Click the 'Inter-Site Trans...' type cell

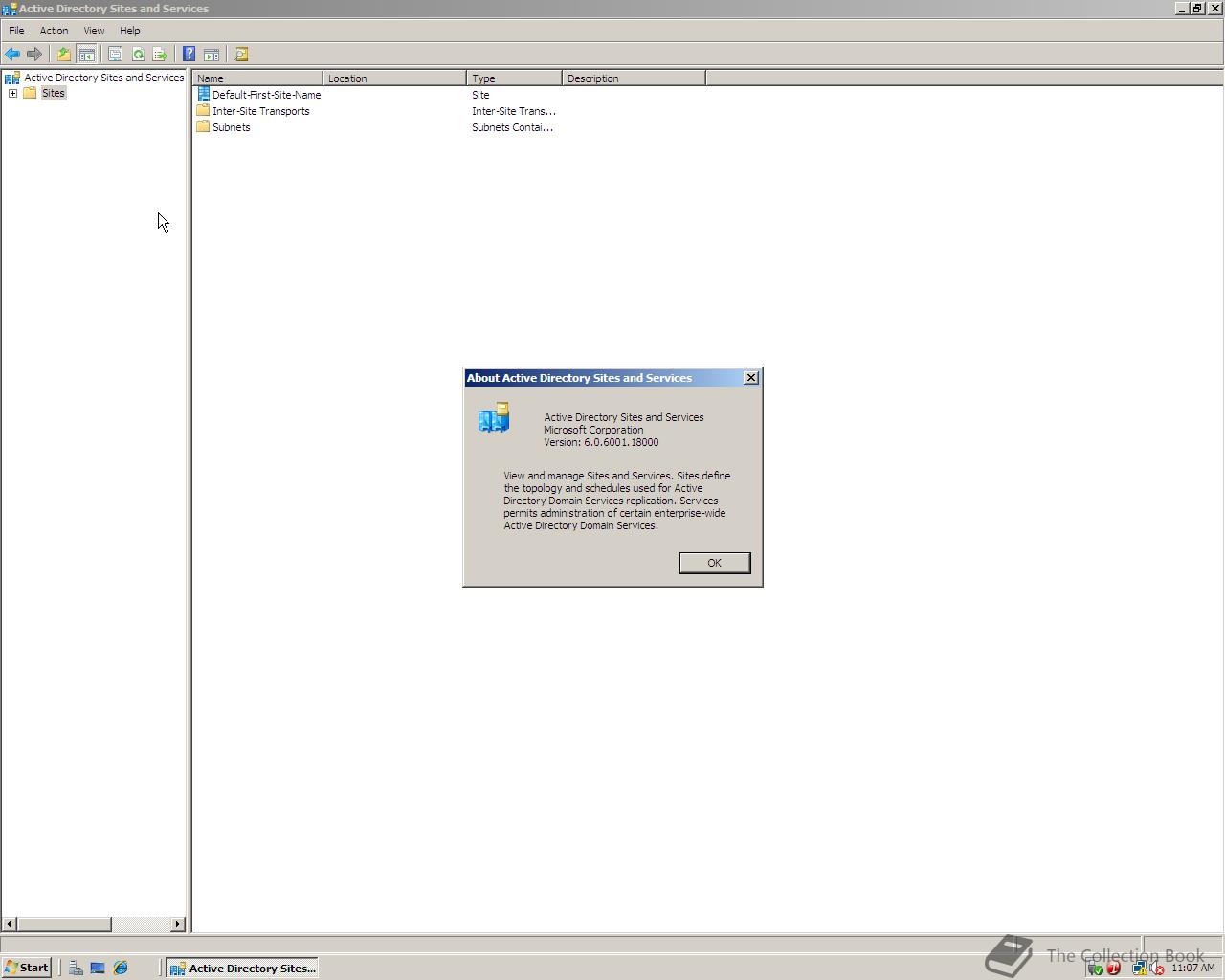pyautogui.click(x=513, y=111)
